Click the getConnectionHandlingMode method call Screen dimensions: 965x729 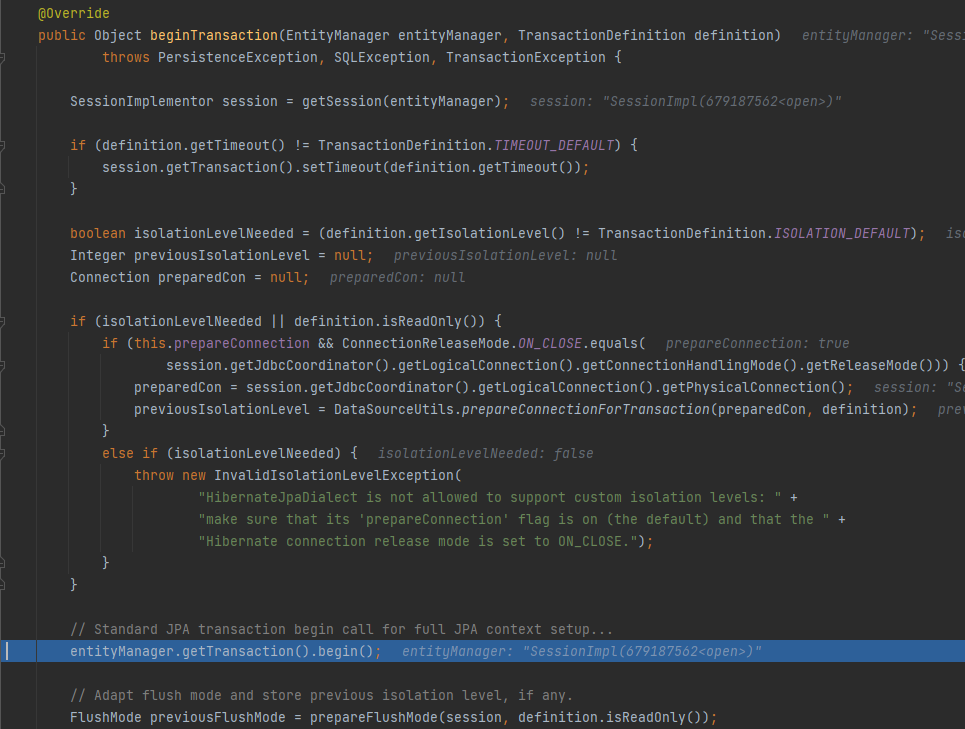(682, 366)
